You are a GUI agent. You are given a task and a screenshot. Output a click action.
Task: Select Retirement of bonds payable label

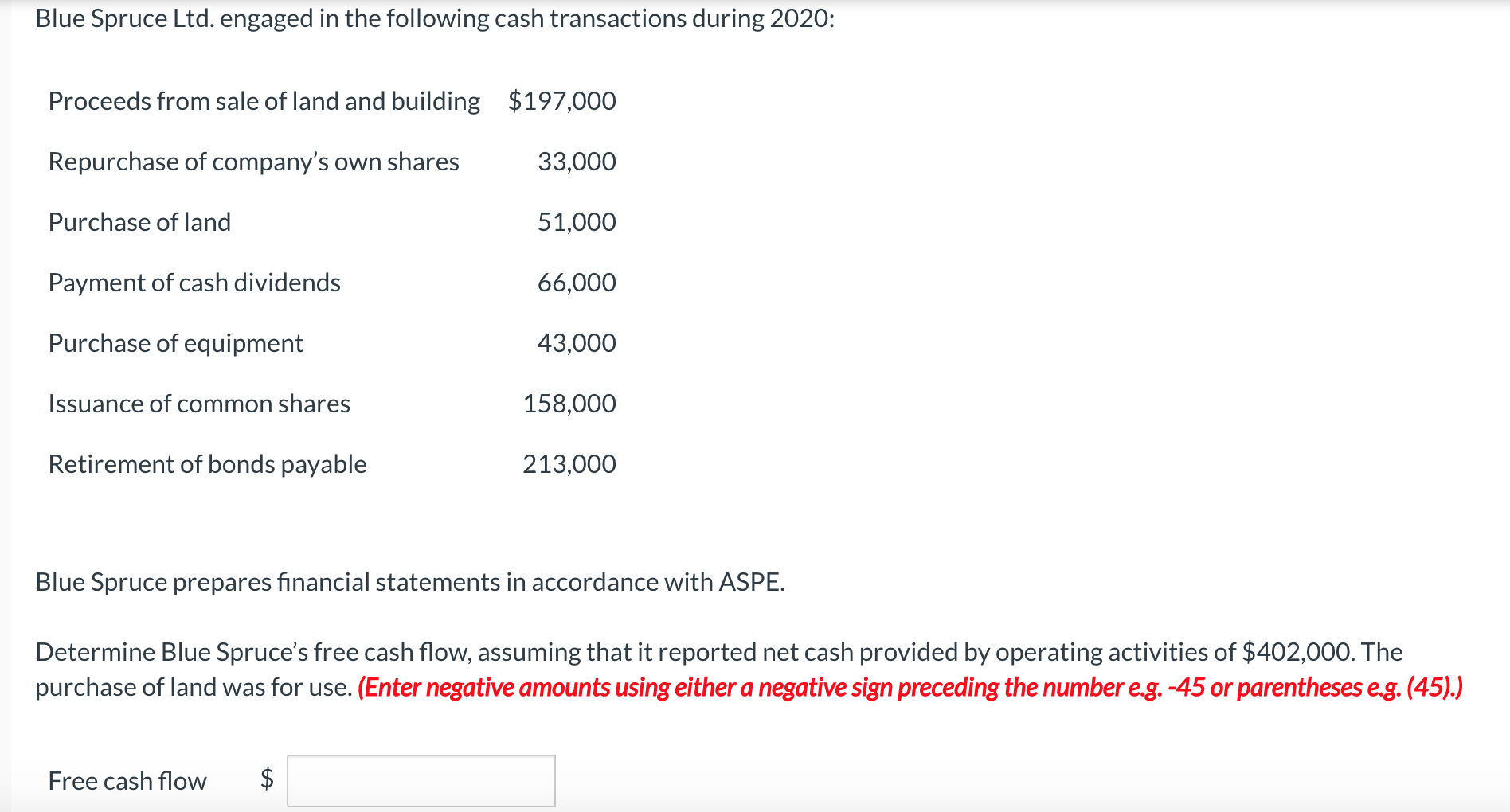click(x=207, y=464)
